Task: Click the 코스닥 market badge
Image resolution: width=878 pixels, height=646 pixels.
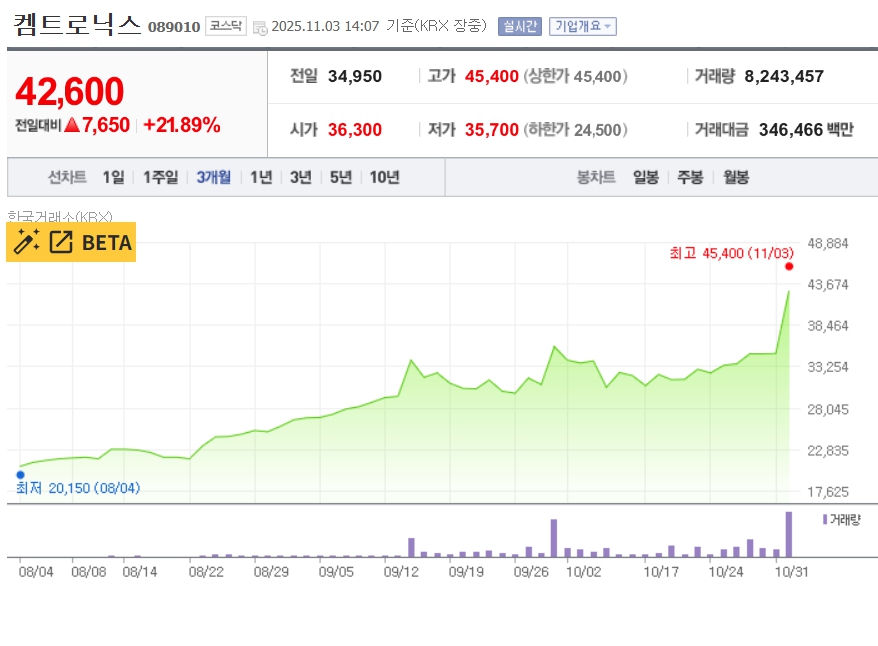Action: pyautogui.click(x=226, y=27)
